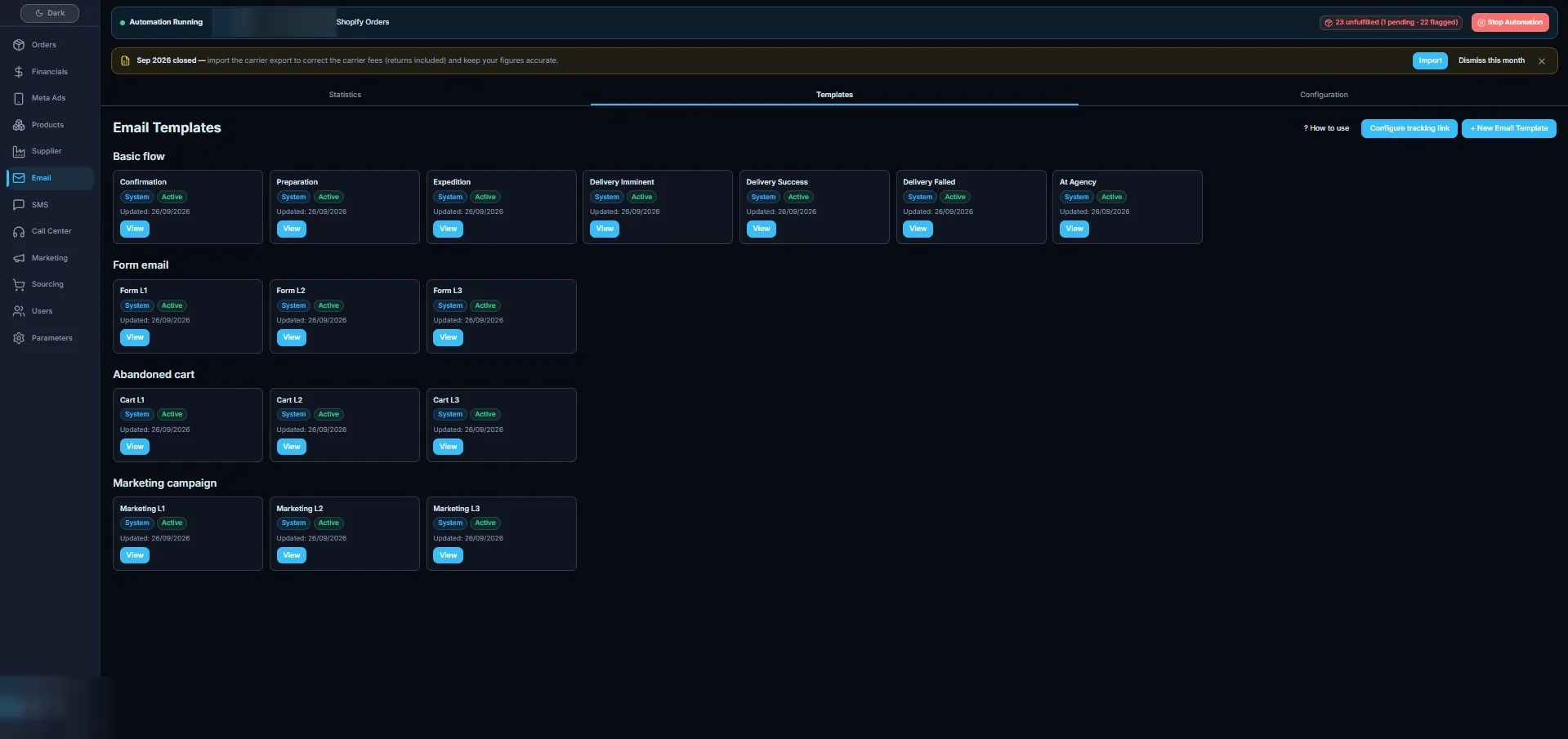
Task: View the Delivery Imminent template
Action: 605,229
